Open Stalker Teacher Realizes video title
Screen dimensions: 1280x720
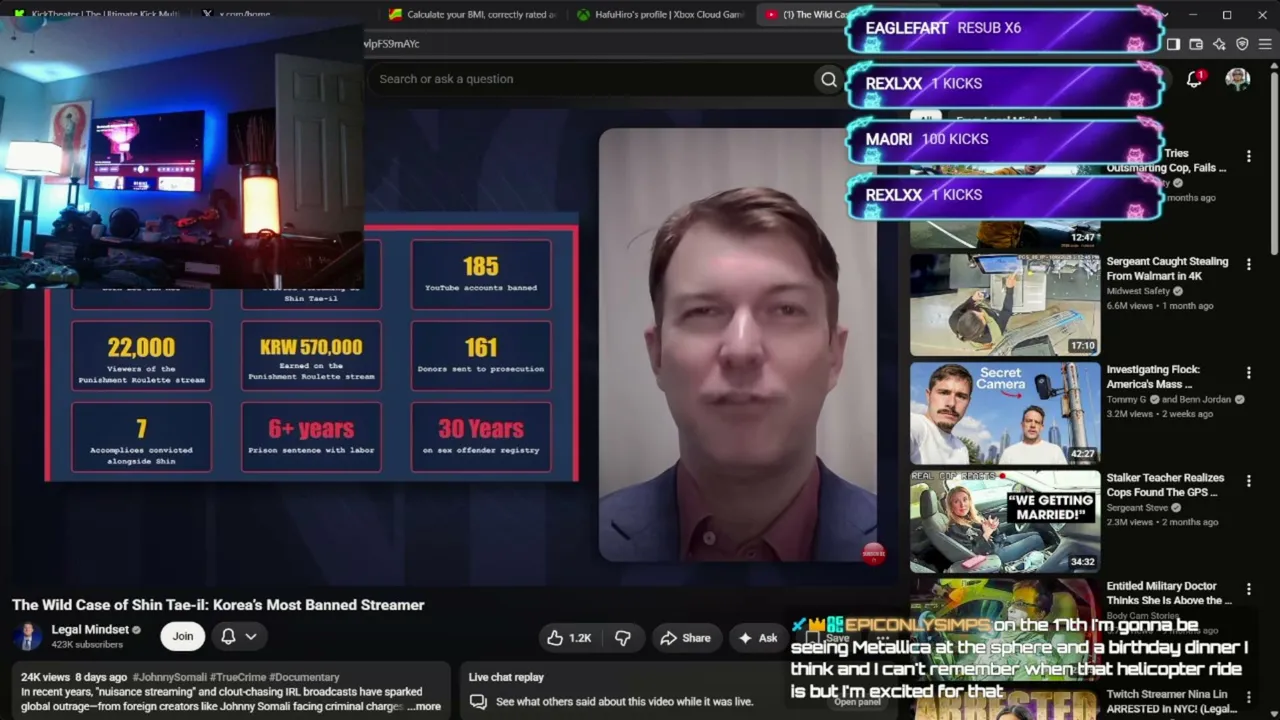coord(1165,485)
